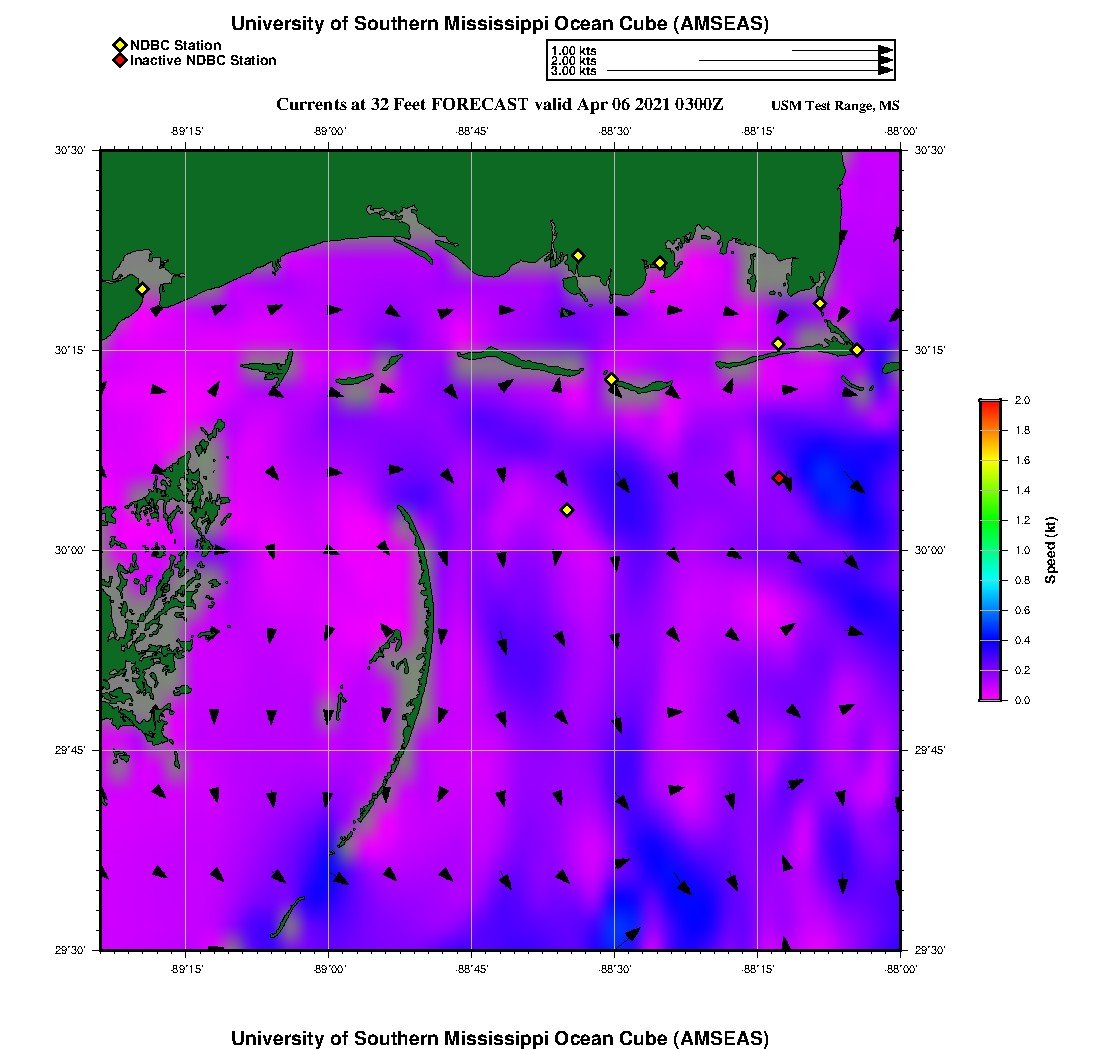Image resolution: width=1100 pixels, height=1050 pixels.
Task: Click the bottom 'Ocean Cube (AMSEAS)' footer title
Action: [x=500, y=1038]
